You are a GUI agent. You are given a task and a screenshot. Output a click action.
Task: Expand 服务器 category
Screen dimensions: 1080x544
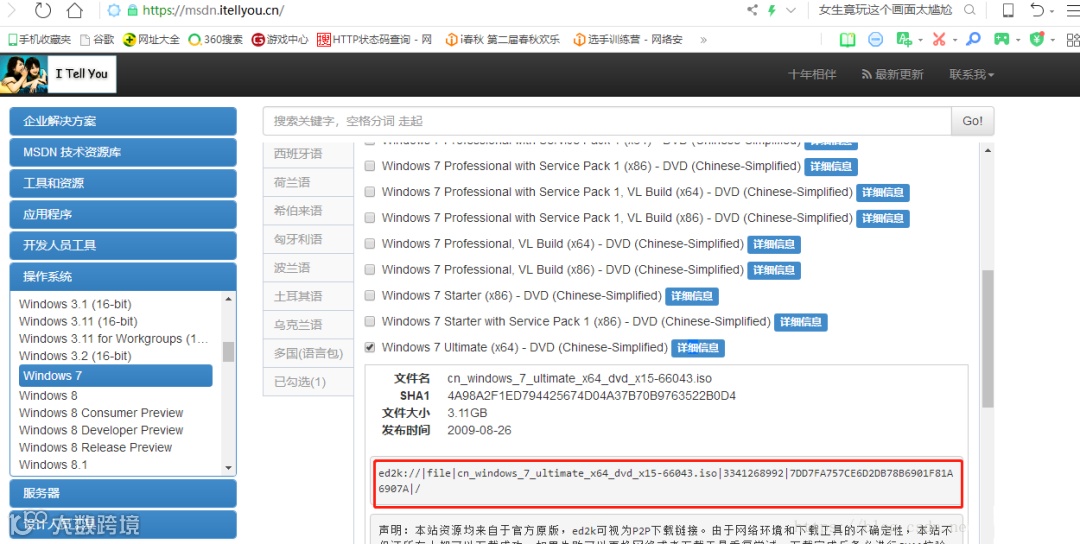(123, 493)
